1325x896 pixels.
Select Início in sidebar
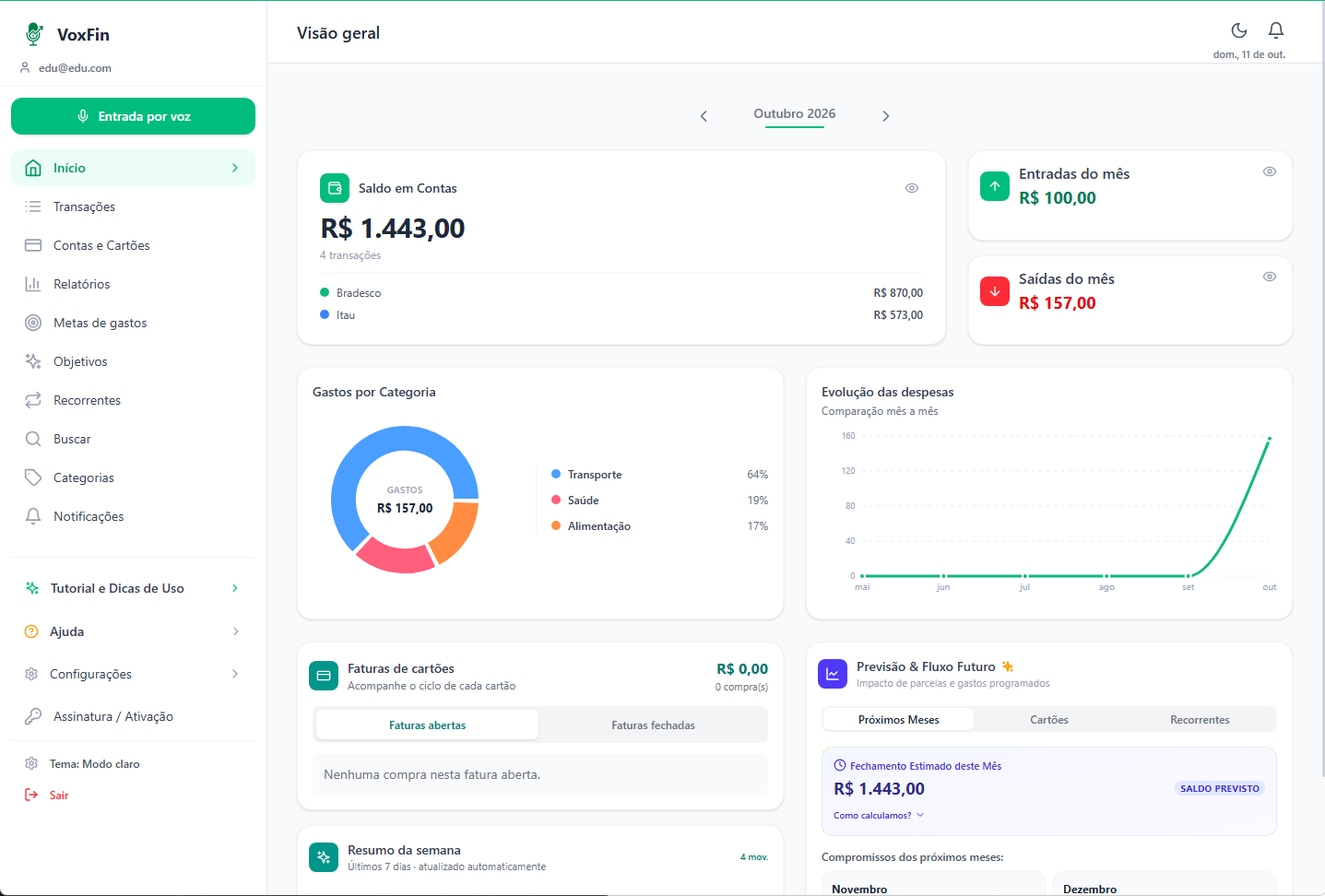133,168
